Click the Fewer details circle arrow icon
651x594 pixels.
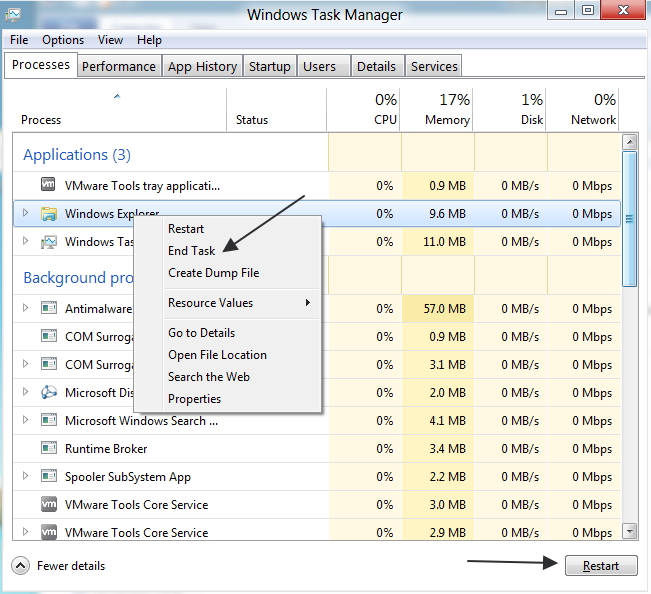(20, 565)
